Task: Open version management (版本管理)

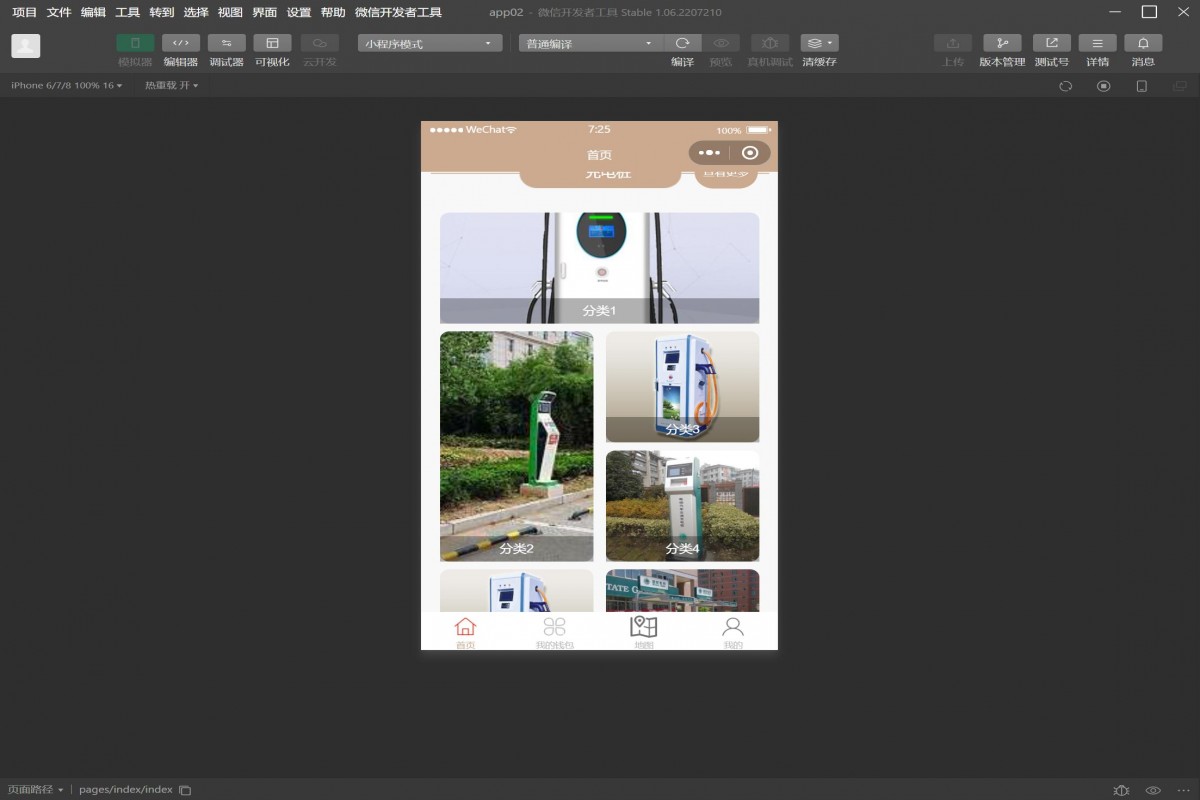Action: point(1002,44)
